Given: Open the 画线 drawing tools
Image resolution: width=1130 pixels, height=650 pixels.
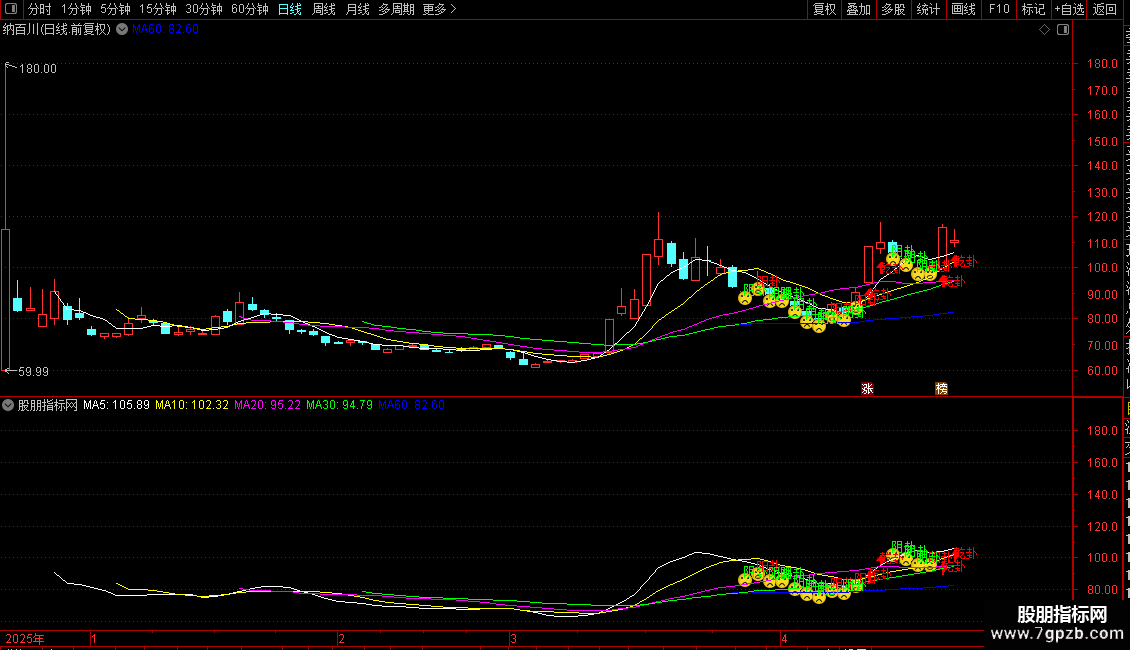Looking at the screenshot, I should [963, 9].
